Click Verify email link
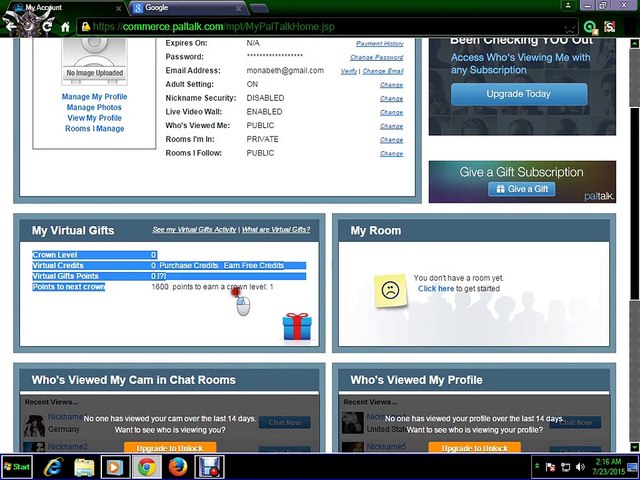This screenshot has width=640, height=480. pos(349,71)
